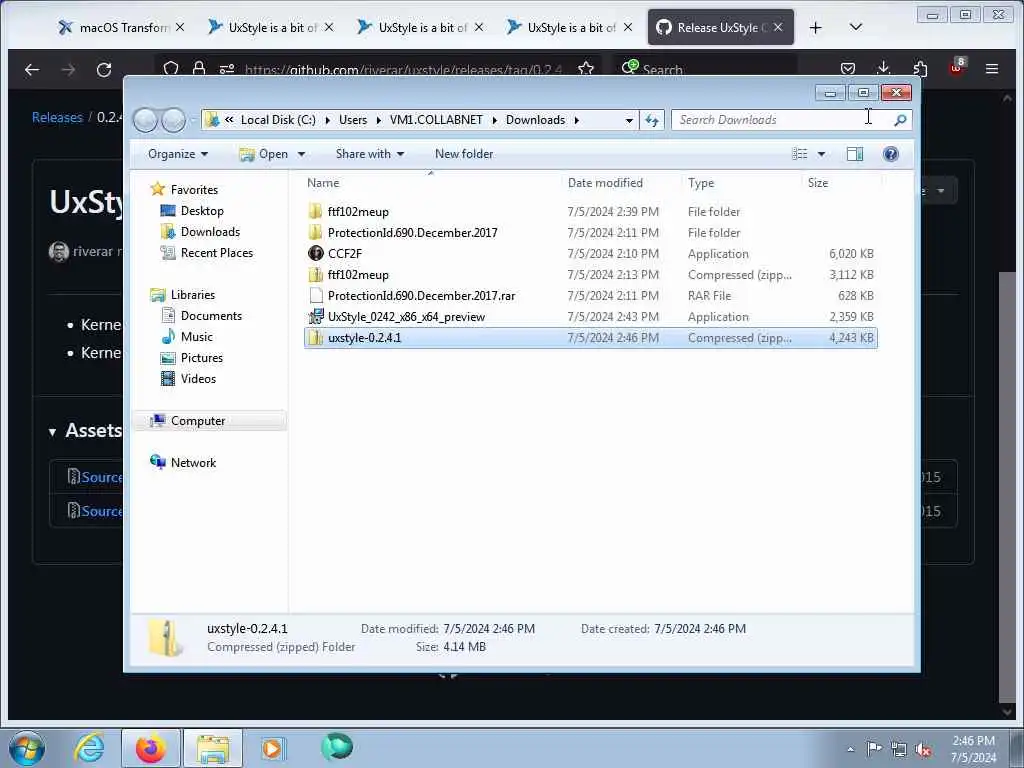Go back in Firefox browser

[32, 69]
